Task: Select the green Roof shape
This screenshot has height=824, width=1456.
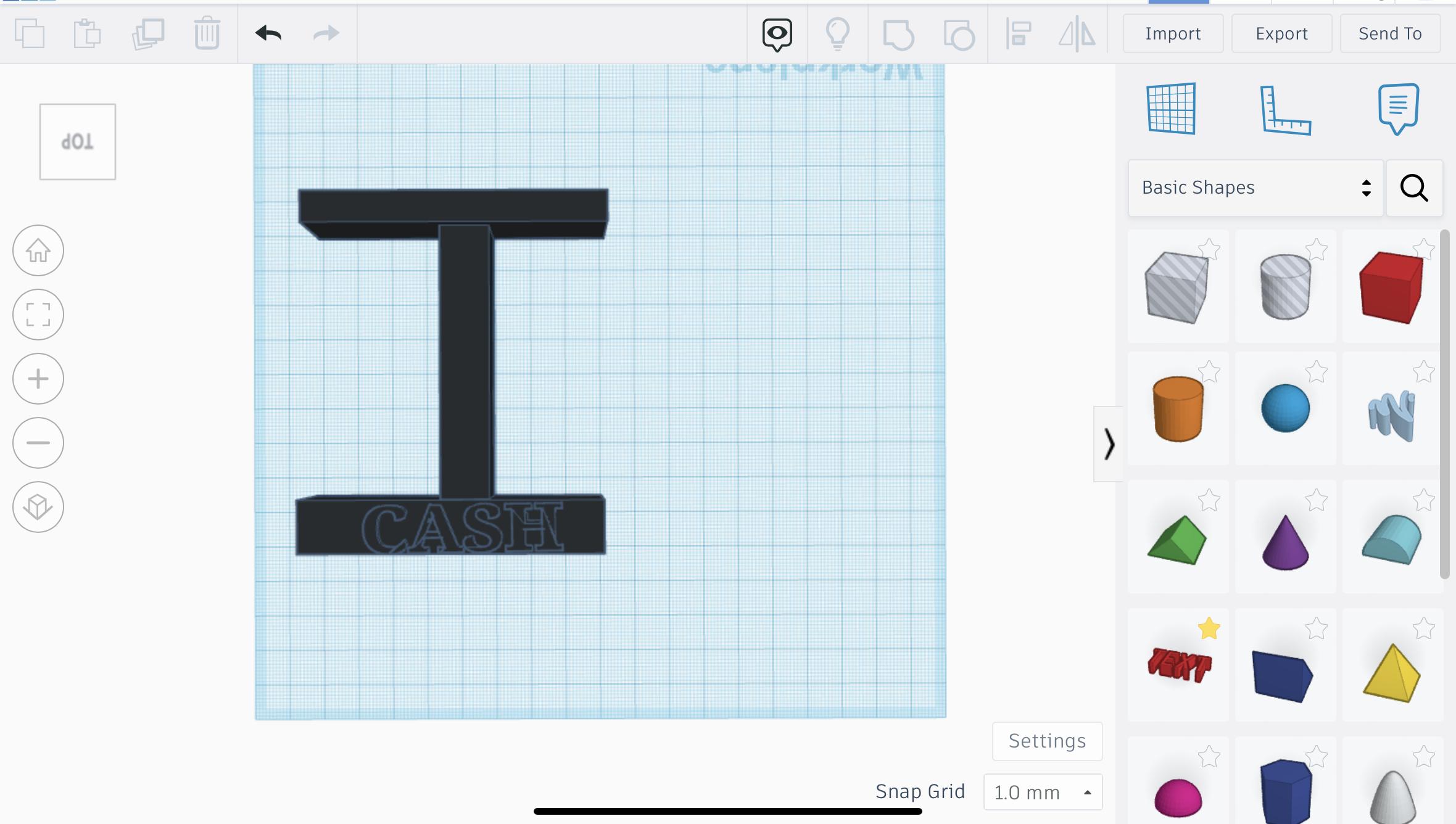Action: (x=1177, y=540)
